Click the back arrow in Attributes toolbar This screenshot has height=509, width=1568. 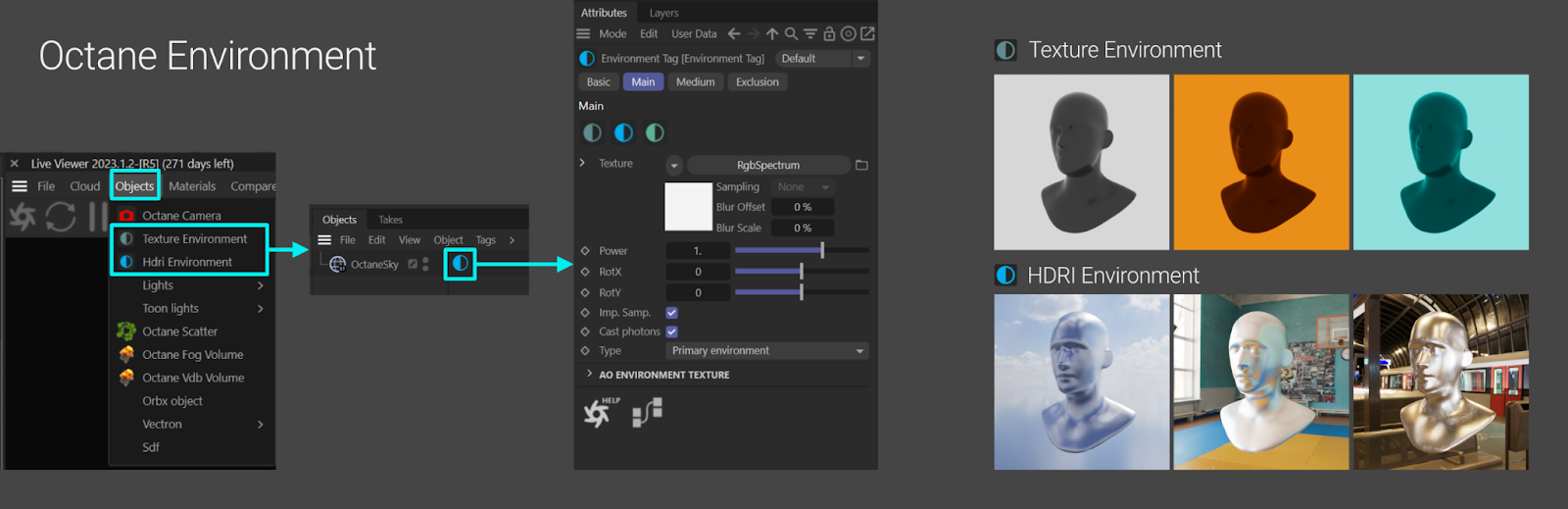coord(734,34)
